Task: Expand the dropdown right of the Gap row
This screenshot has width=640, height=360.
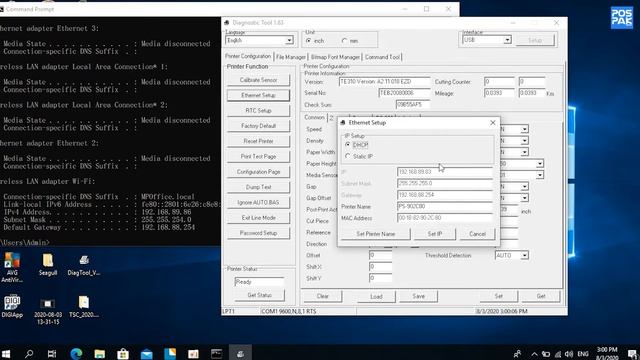Action: coord(524,187)
